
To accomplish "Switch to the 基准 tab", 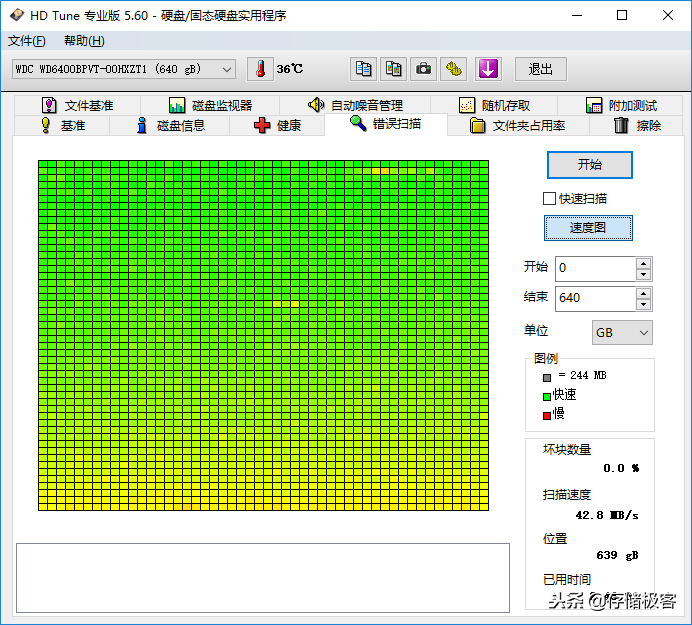I will click(x=62, y=126).
